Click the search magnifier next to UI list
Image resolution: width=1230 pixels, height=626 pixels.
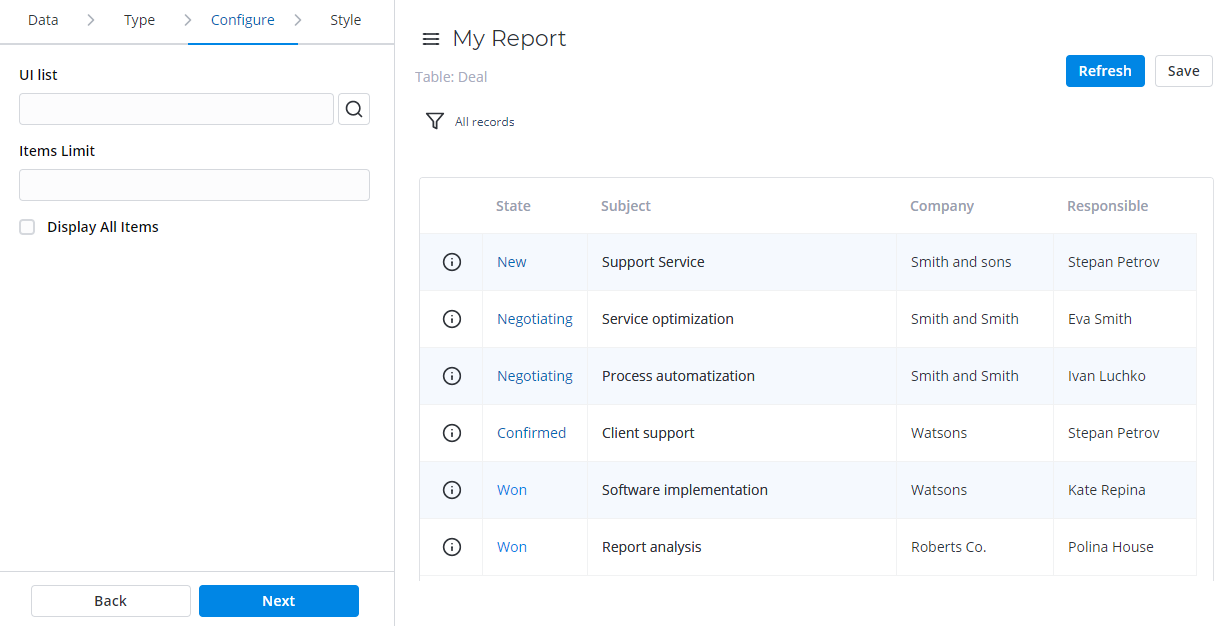[x=354, y=109]
